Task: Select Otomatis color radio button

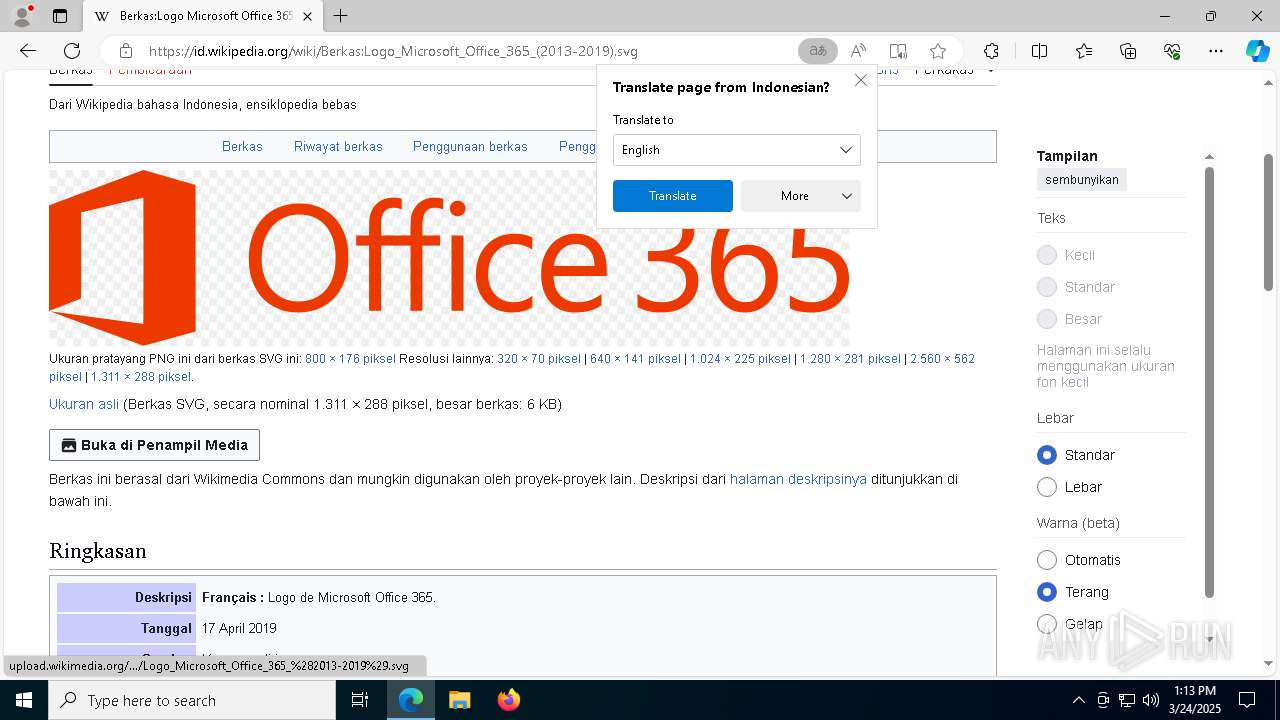Action: coord(1047,560)
